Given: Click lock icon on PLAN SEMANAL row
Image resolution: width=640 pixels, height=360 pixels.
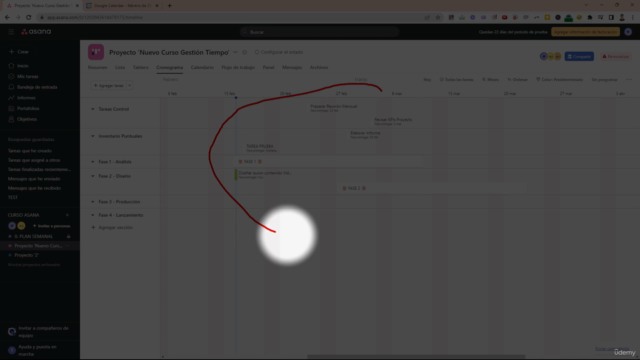Looking at the screenshot, I should 69,236.
